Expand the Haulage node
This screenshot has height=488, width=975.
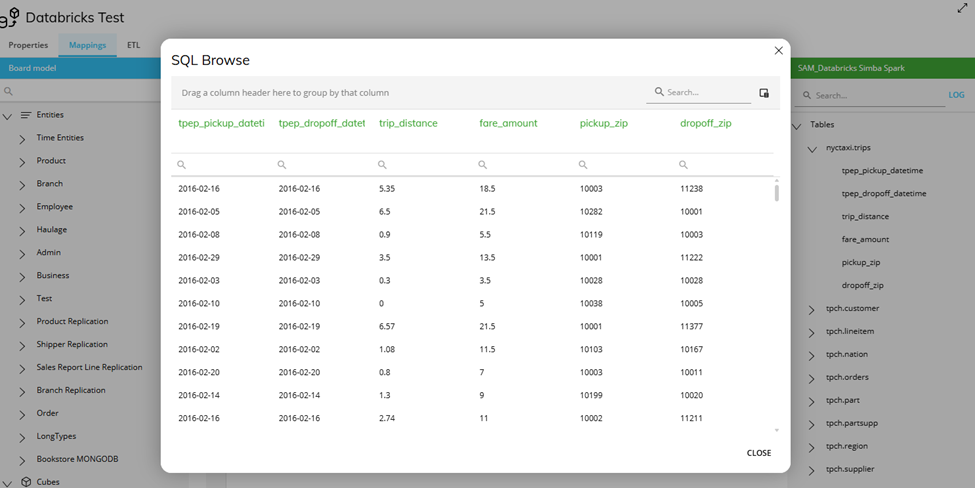pos(22,231)
